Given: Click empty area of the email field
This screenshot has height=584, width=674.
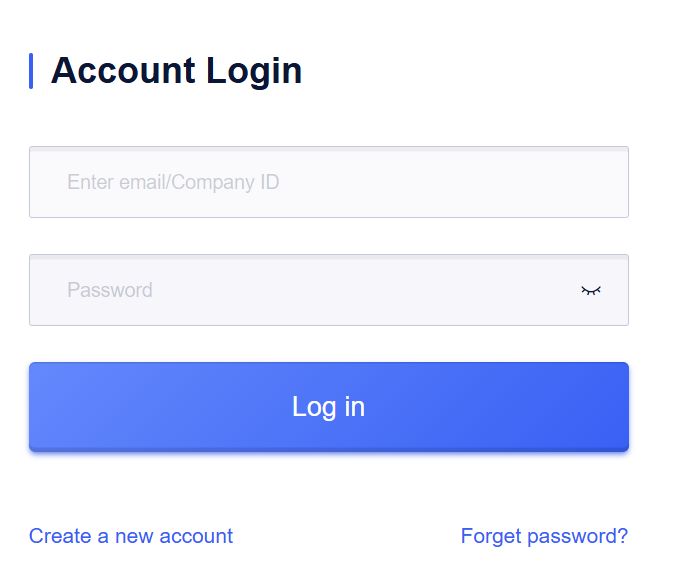Looking at the screenshot, I should click(451, 182).
